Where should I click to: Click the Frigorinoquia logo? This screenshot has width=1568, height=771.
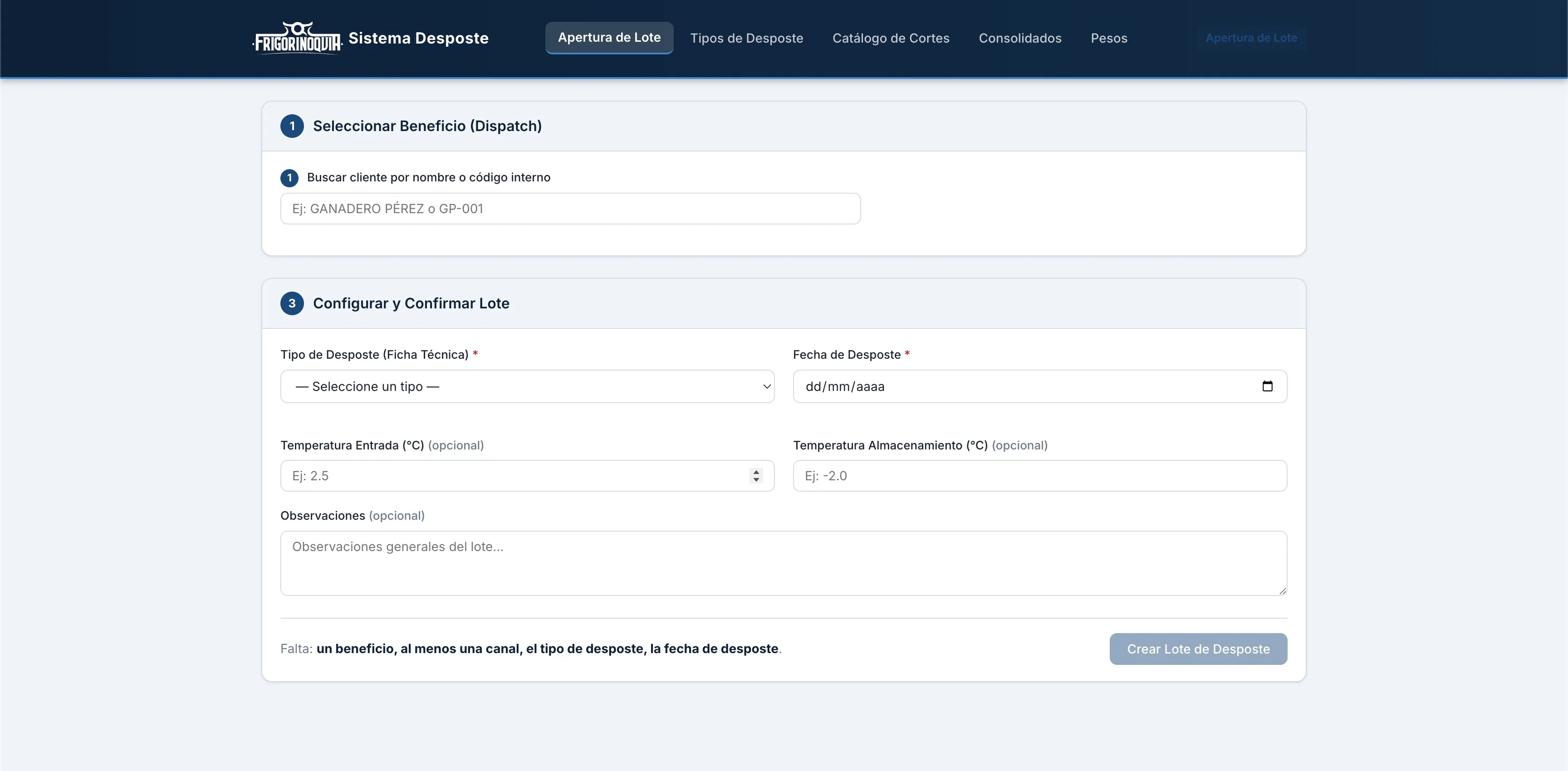(298, 39)
